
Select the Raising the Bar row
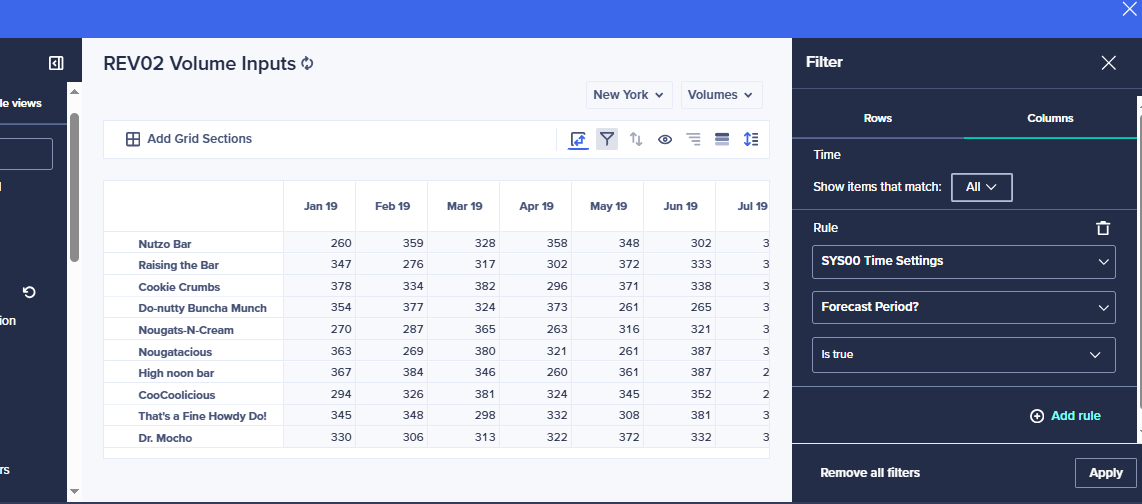point(178,265)
